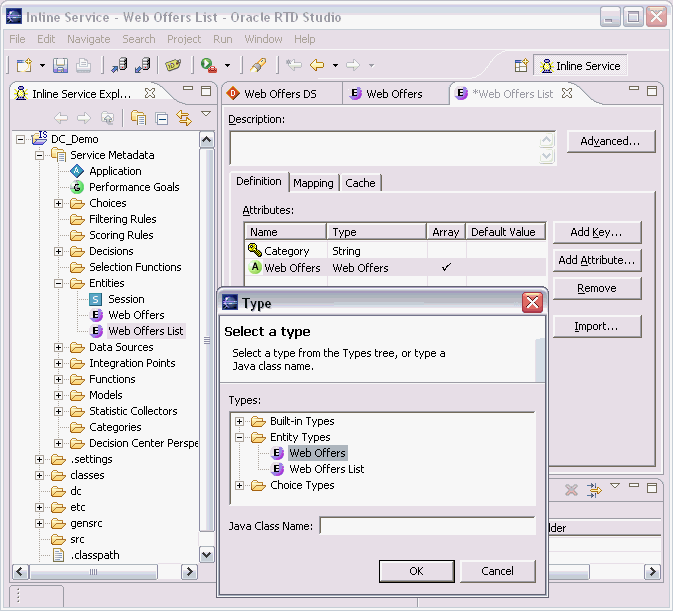This screenshot has height=611, width=673.
Task: Click the Import... button
Action: 597,326
